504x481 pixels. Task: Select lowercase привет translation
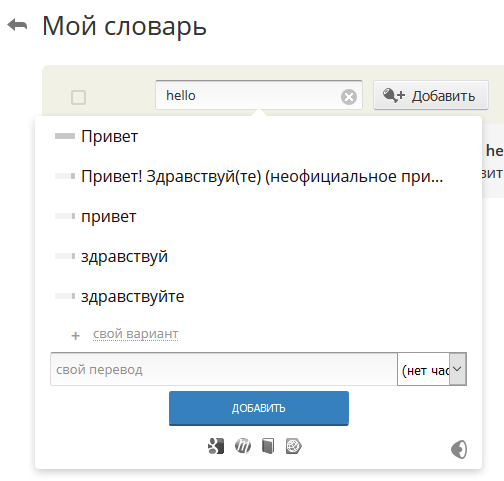(109, 217)
